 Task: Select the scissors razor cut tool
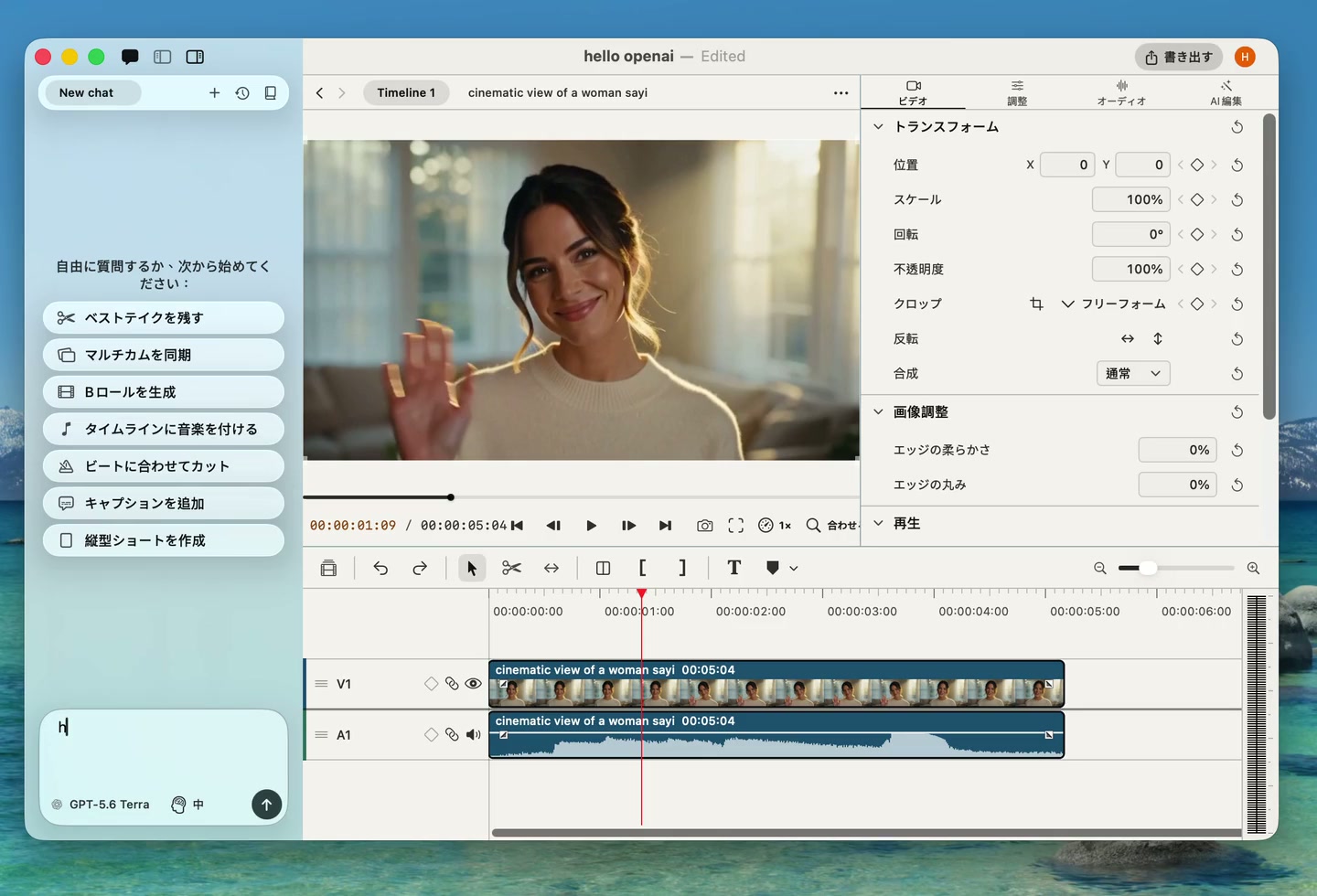[x=511, y=568]
